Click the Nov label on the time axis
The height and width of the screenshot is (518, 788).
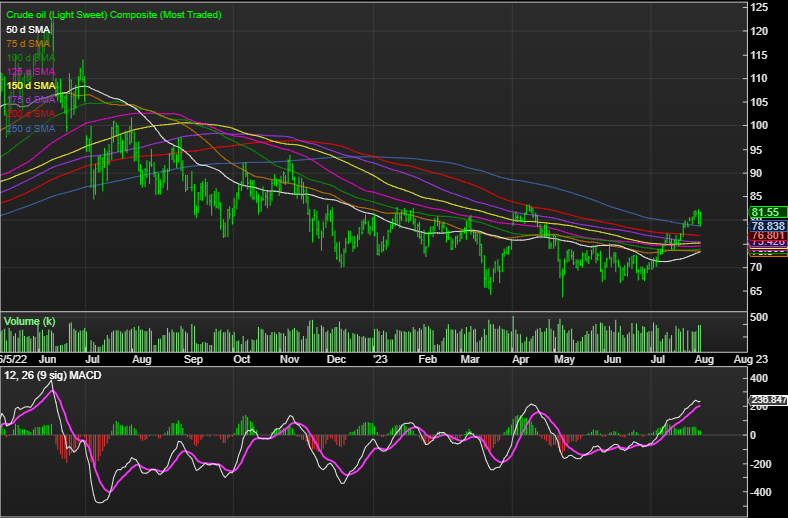pos(289,359)
